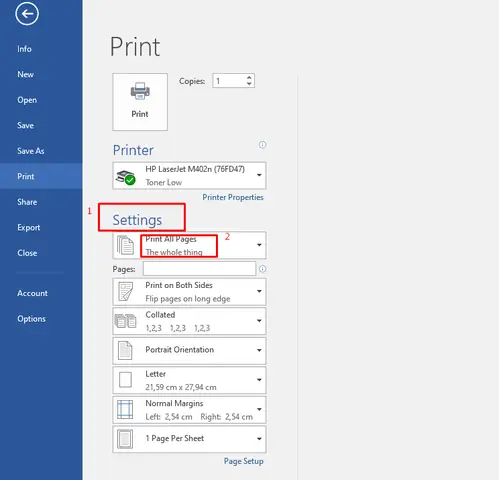Open the Printer Properties link

pos(233,197)
